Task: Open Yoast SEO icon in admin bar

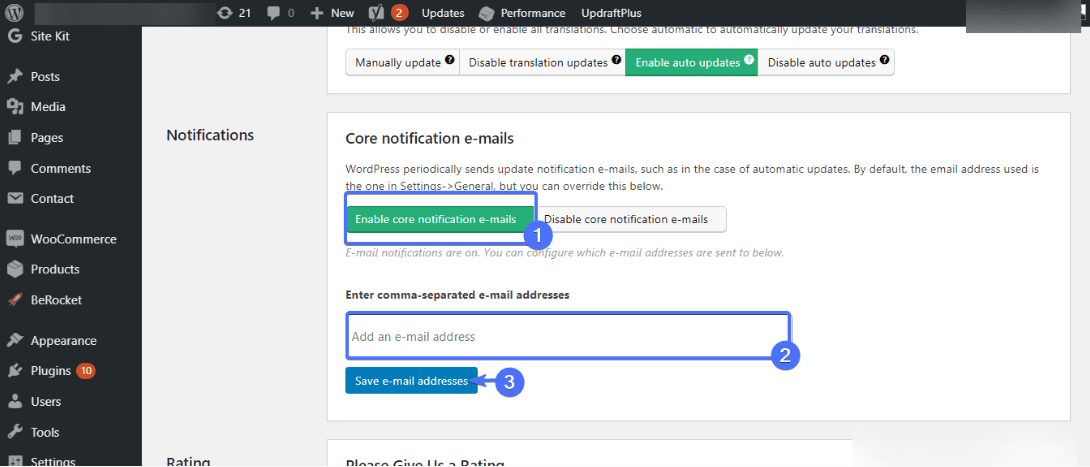Action: click(x=377, y=13)
